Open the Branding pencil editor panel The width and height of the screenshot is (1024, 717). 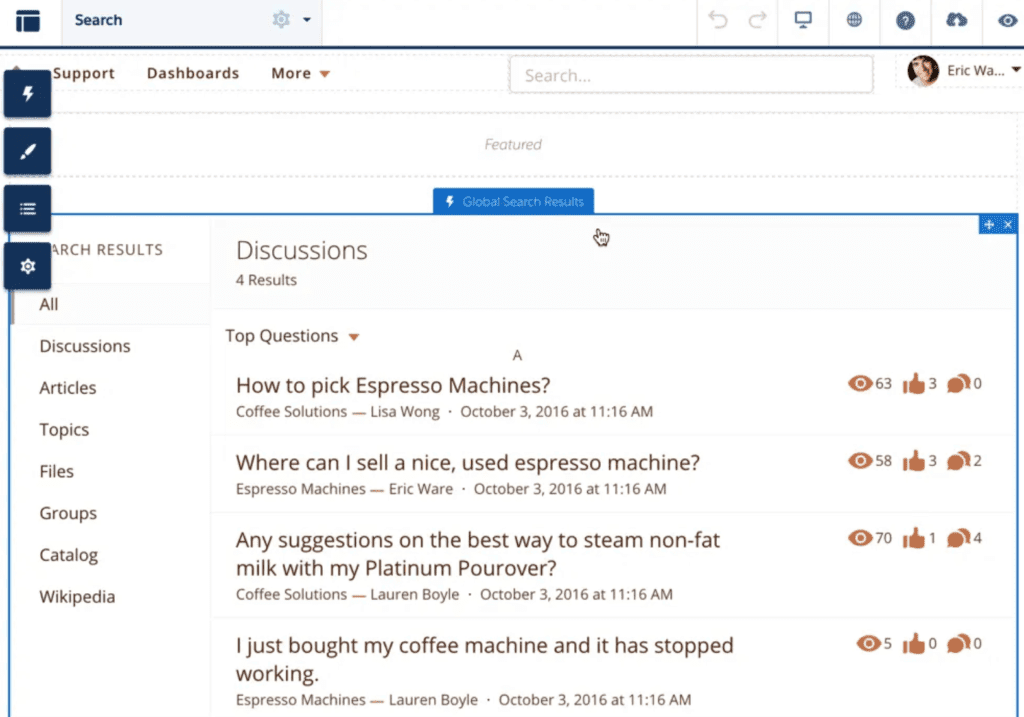(27, 151)
